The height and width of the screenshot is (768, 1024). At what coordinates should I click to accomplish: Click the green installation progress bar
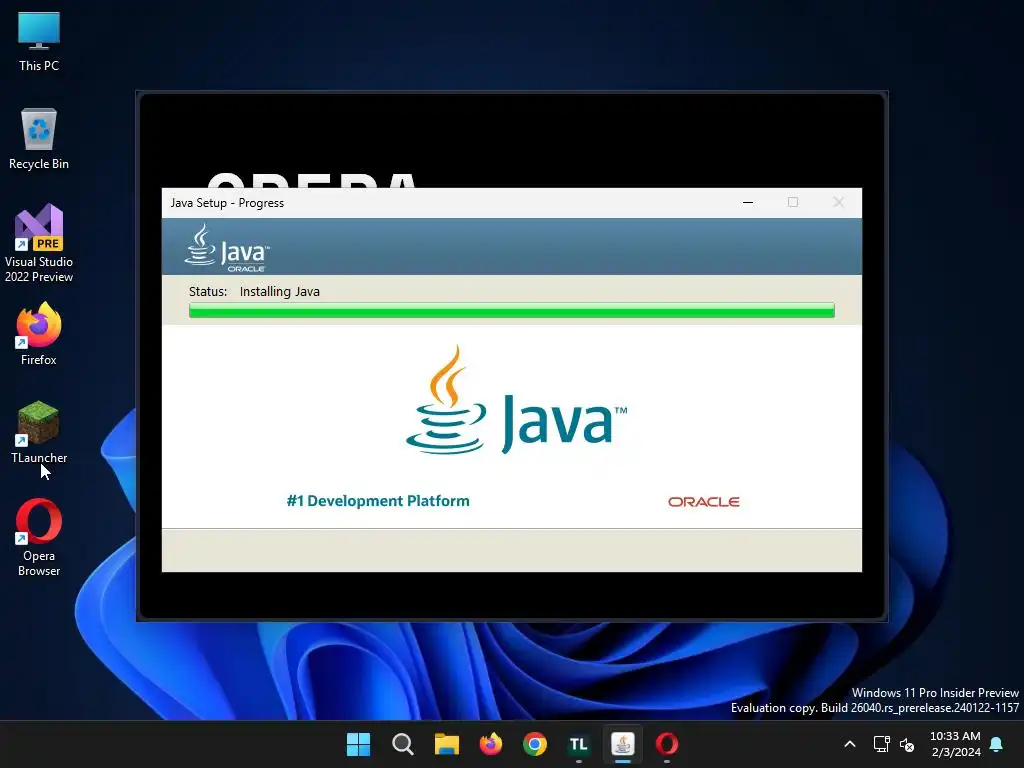click(x=511, y=310)
